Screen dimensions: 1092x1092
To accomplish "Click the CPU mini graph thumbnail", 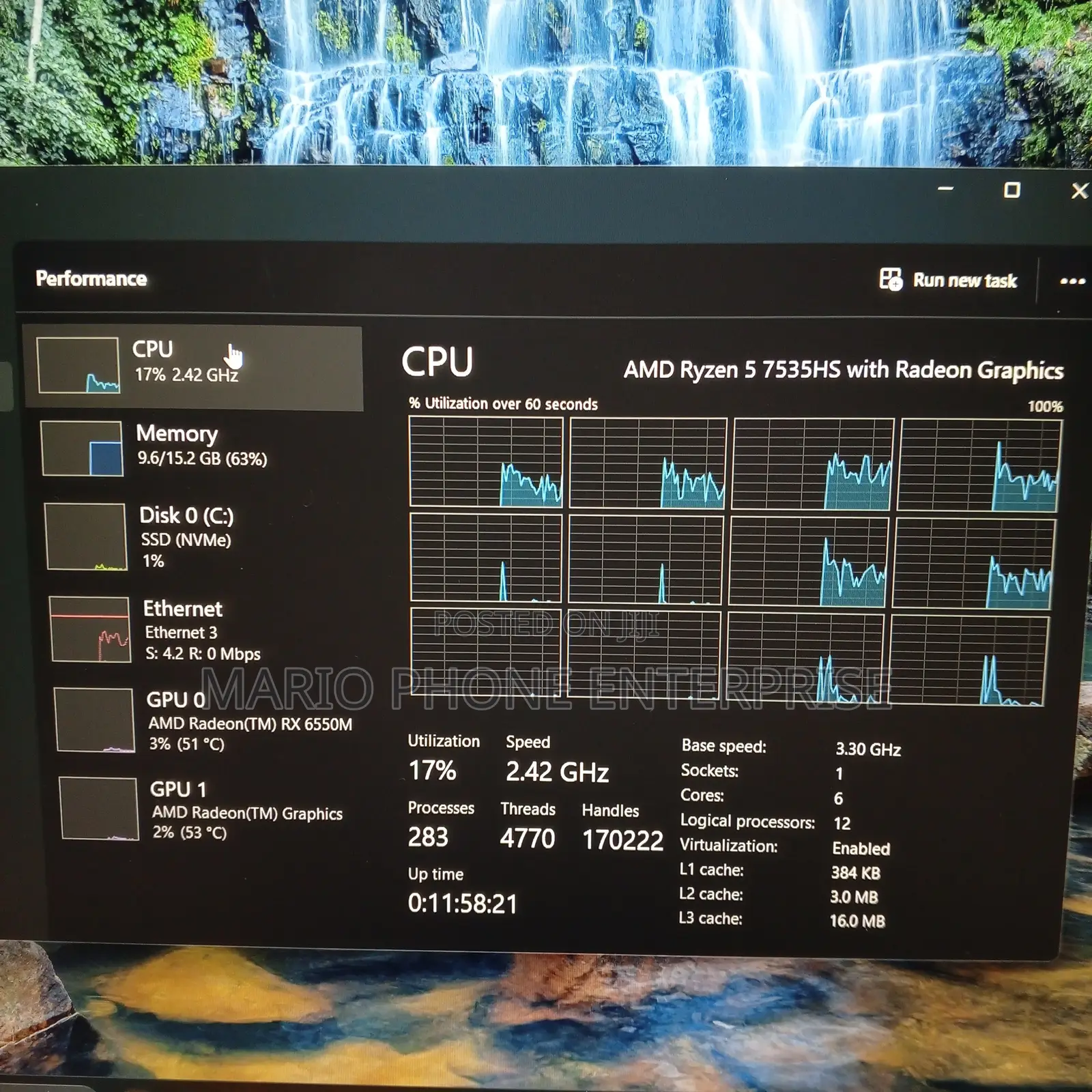I will tap(78, 365).
